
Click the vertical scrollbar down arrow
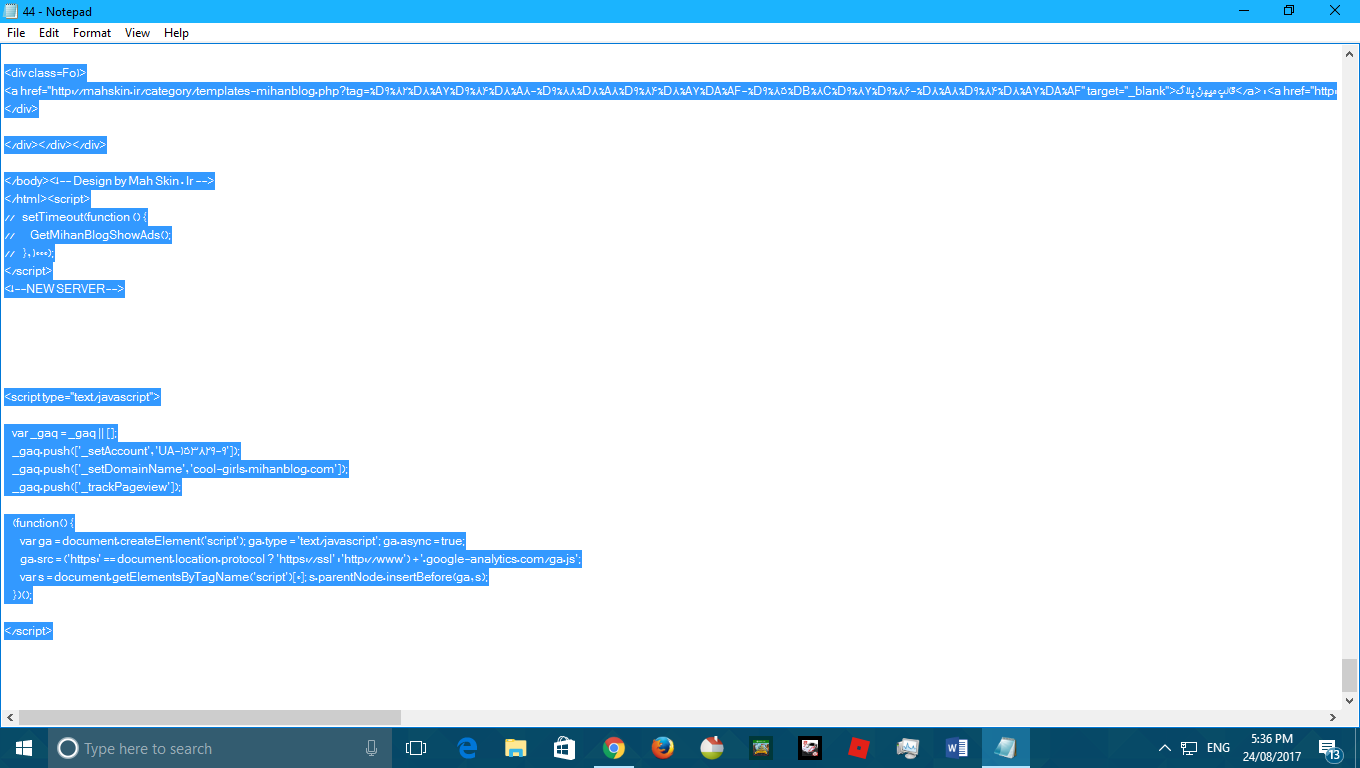1350,700
